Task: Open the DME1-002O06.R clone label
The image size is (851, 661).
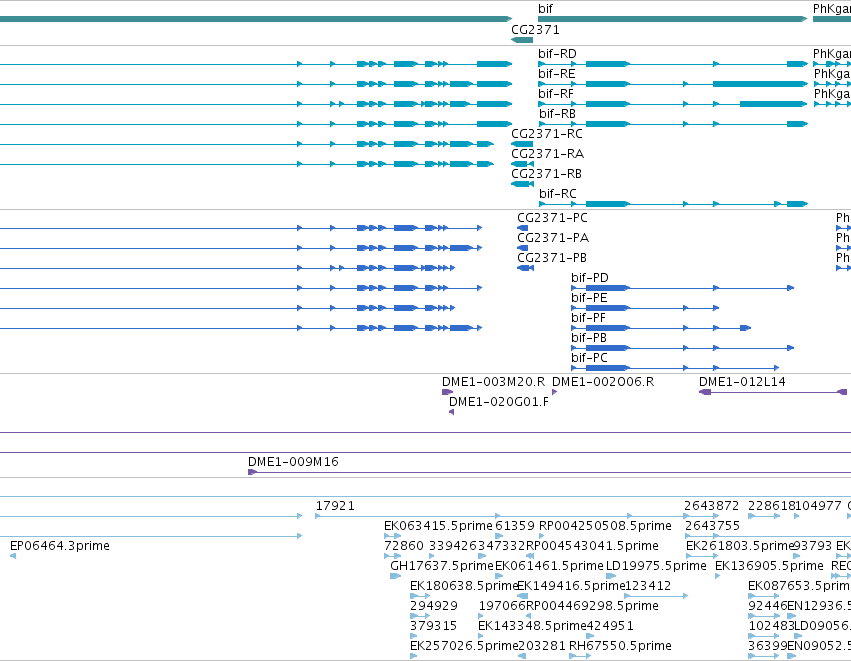Action: 603,382
